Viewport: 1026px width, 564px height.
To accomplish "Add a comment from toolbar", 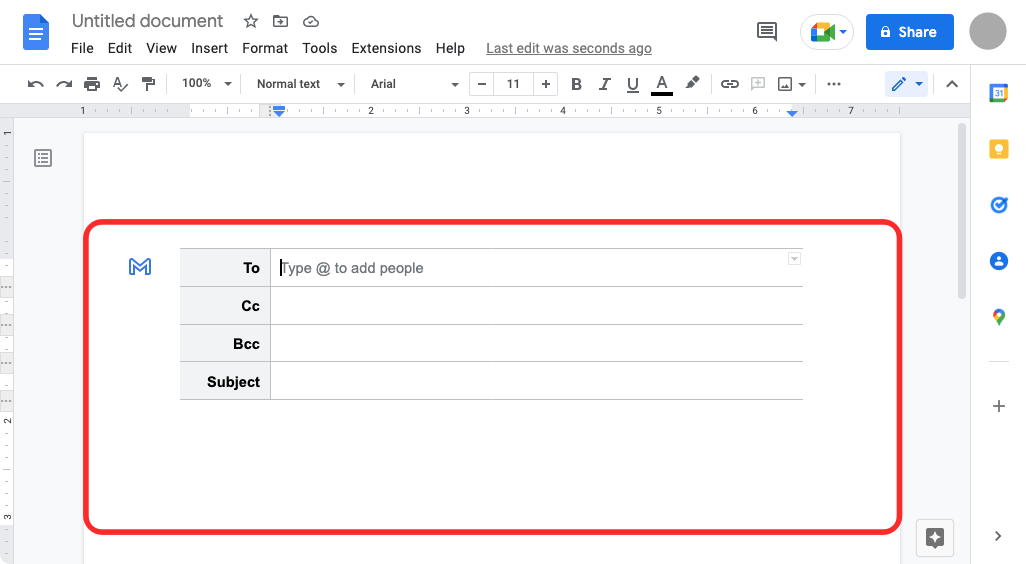I will [x=758, y=83].
